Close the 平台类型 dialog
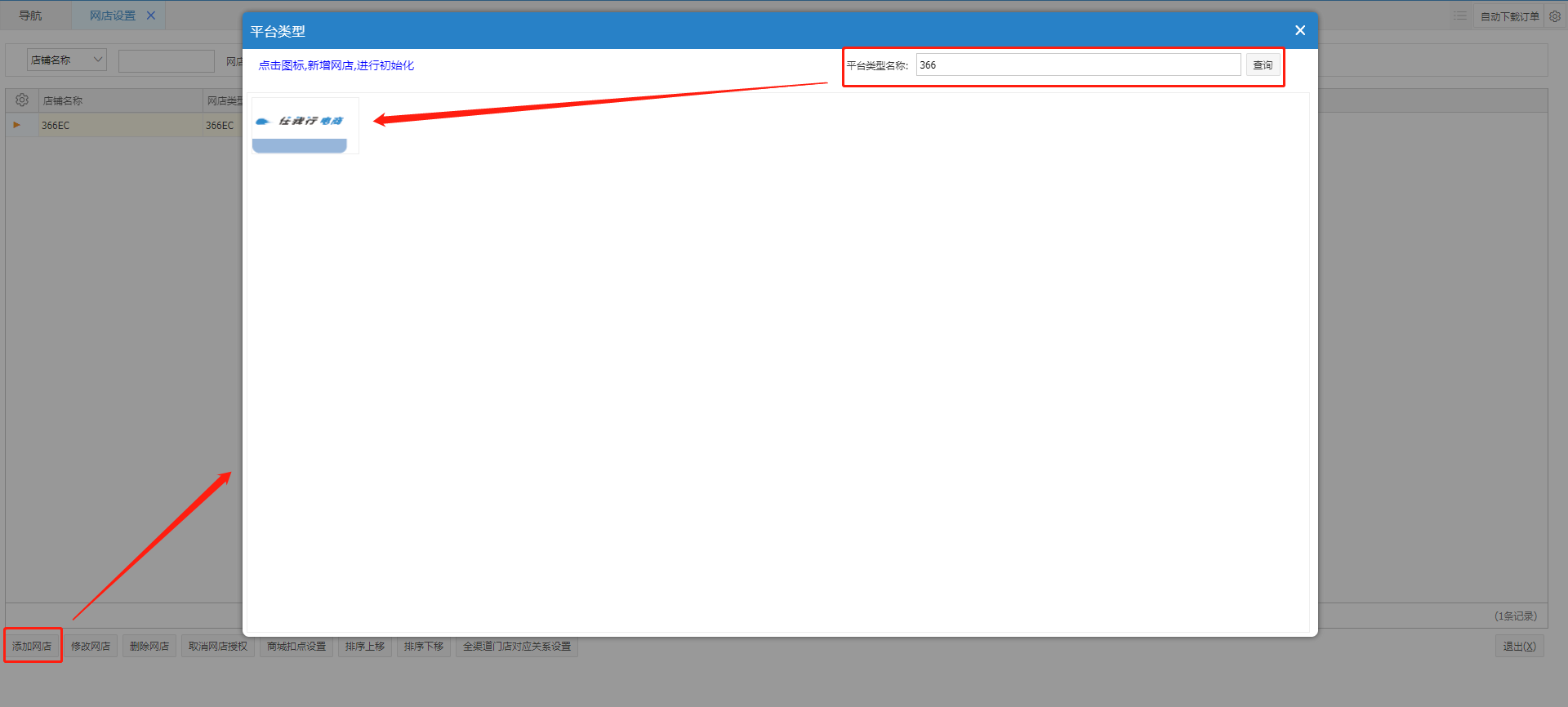The width and height of the screenshot is (1568, 707). click(1300, 30)
